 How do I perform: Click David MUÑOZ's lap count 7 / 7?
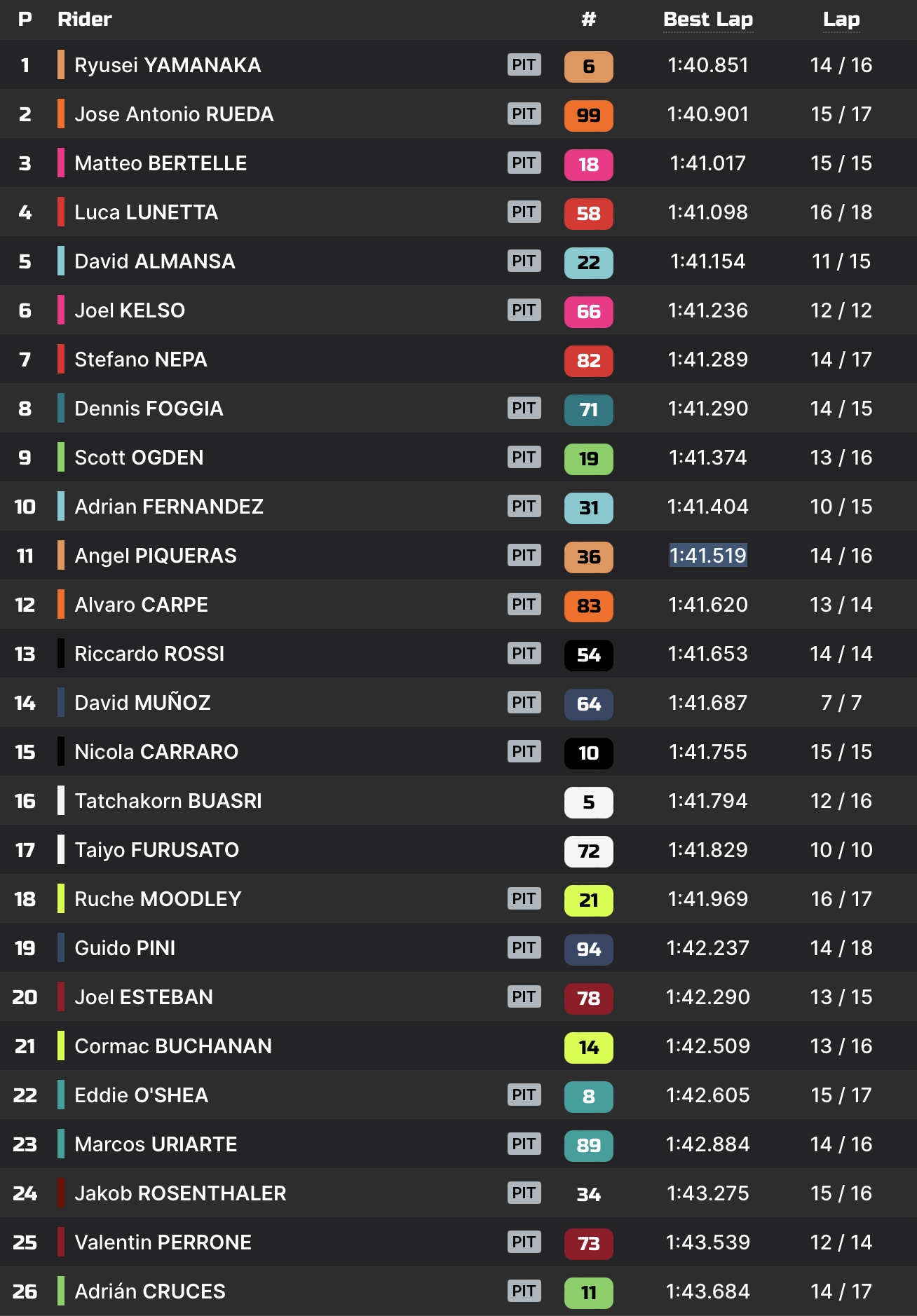tap(841, 703)
